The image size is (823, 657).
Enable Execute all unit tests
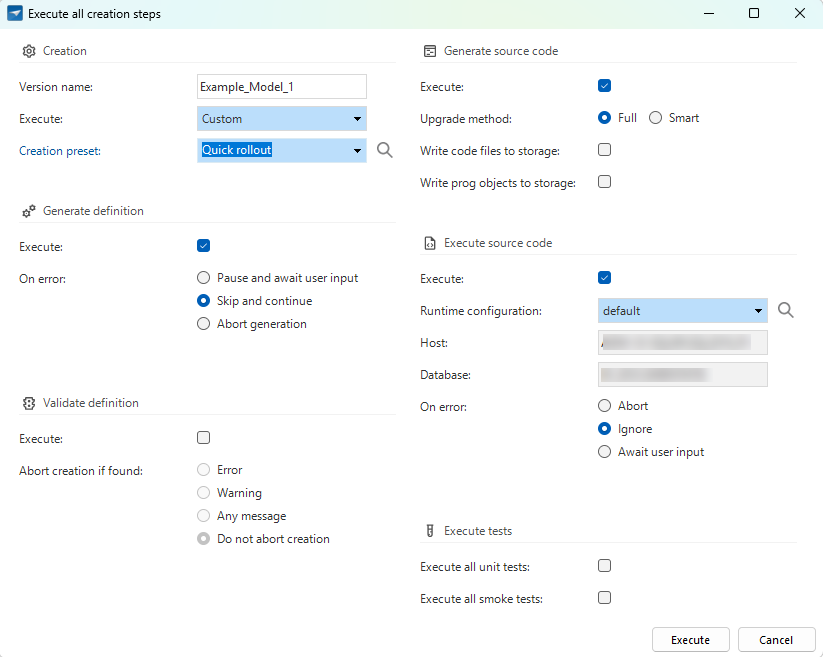pos(605,566)
